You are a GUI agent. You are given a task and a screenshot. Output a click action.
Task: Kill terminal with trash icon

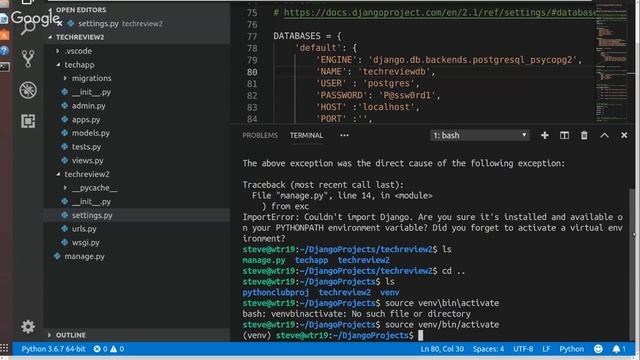(x=584, y=135)
